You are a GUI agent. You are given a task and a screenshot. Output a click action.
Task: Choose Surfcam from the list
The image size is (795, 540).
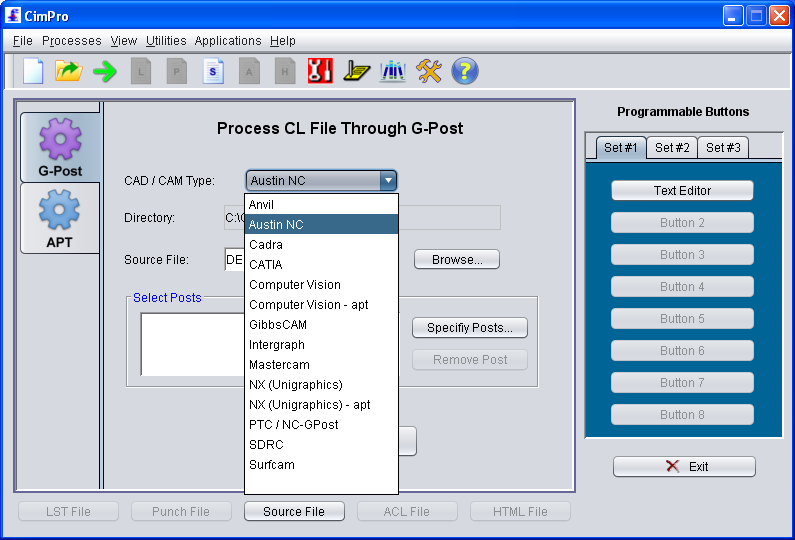click(321, 464)
